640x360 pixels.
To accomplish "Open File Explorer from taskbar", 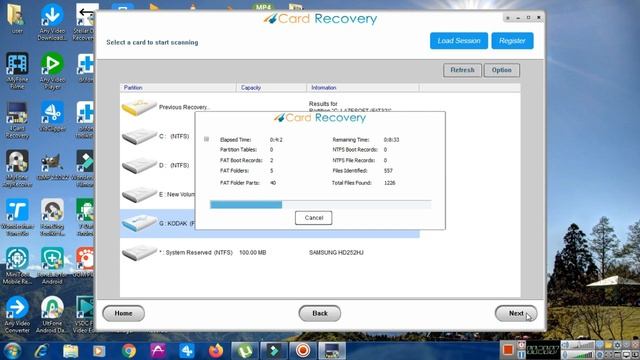I will click(71, 351).
